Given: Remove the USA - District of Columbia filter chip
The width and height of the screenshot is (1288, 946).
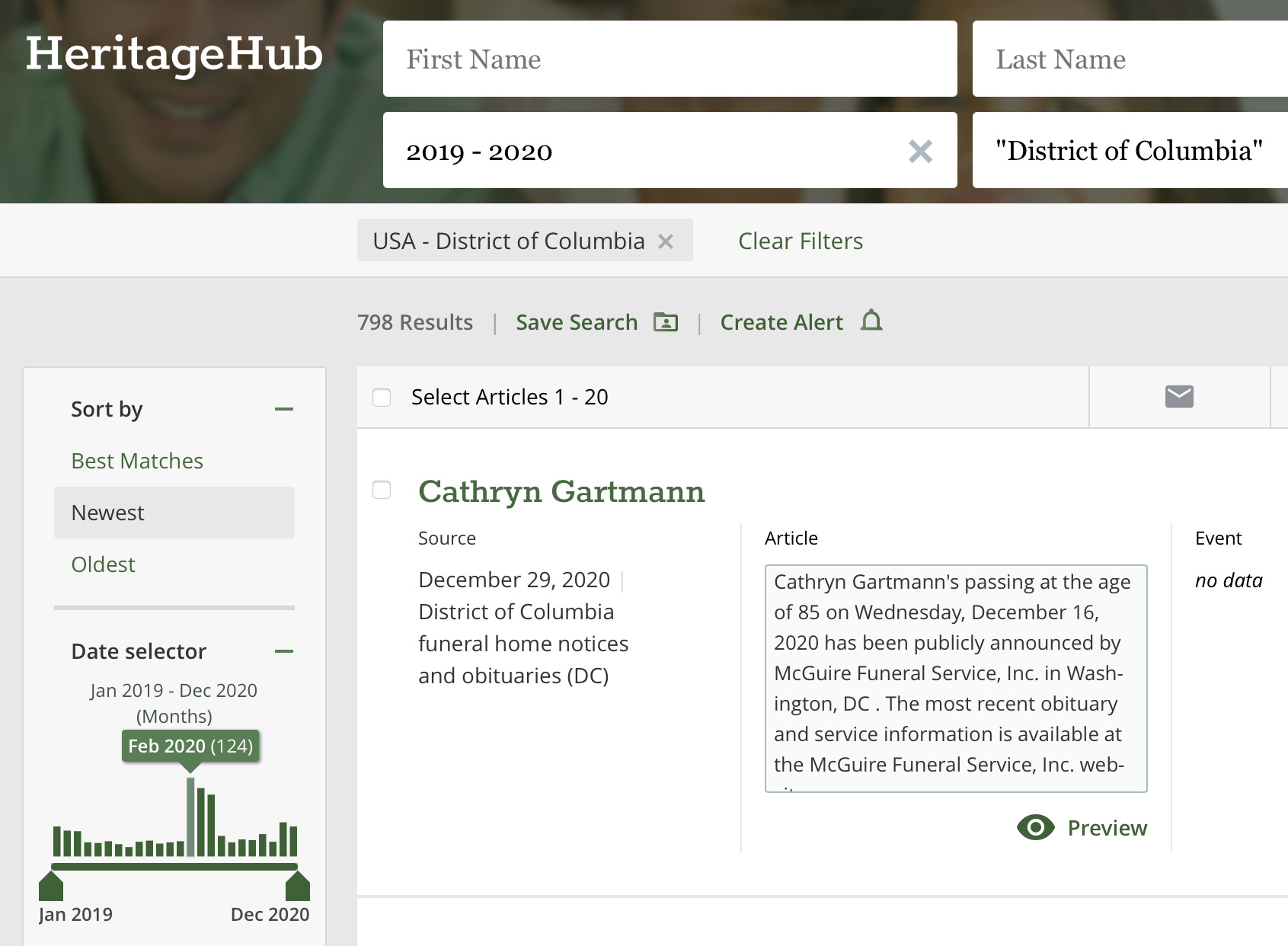Looking at the screenshot, I should point(666,241).
